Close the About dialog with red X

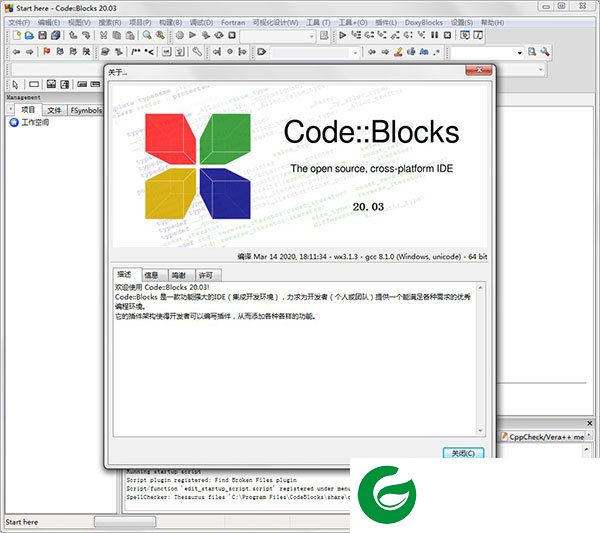tap(479, 70)
